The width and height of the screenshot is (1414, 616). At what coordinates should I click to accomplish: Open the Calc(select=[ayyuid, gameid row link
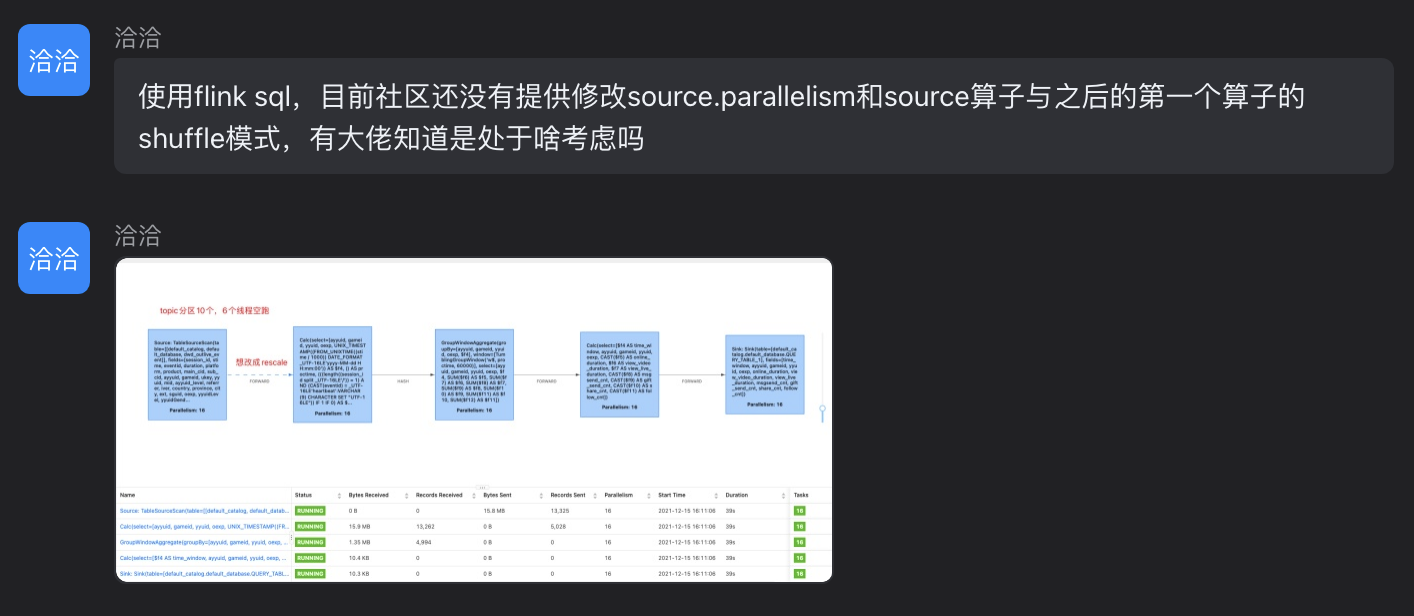pos(204,526)
